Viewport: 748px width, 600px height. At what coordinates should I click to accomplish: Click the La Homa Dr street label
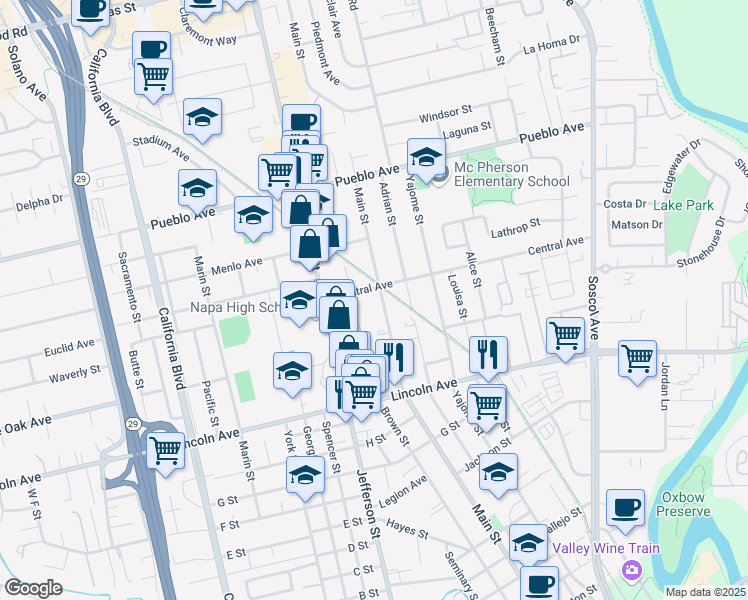pos(552,44)
